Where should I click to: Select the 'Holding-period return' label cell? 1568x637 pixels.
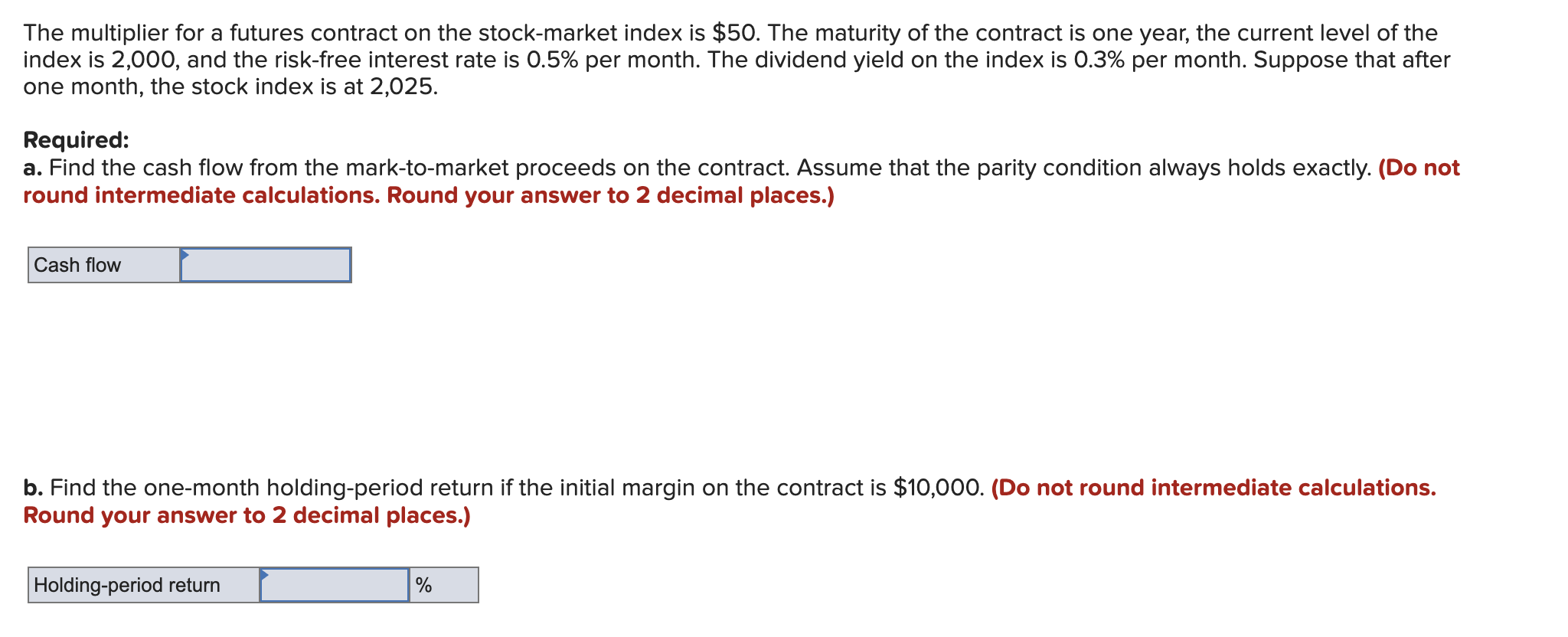coord(144,585)
